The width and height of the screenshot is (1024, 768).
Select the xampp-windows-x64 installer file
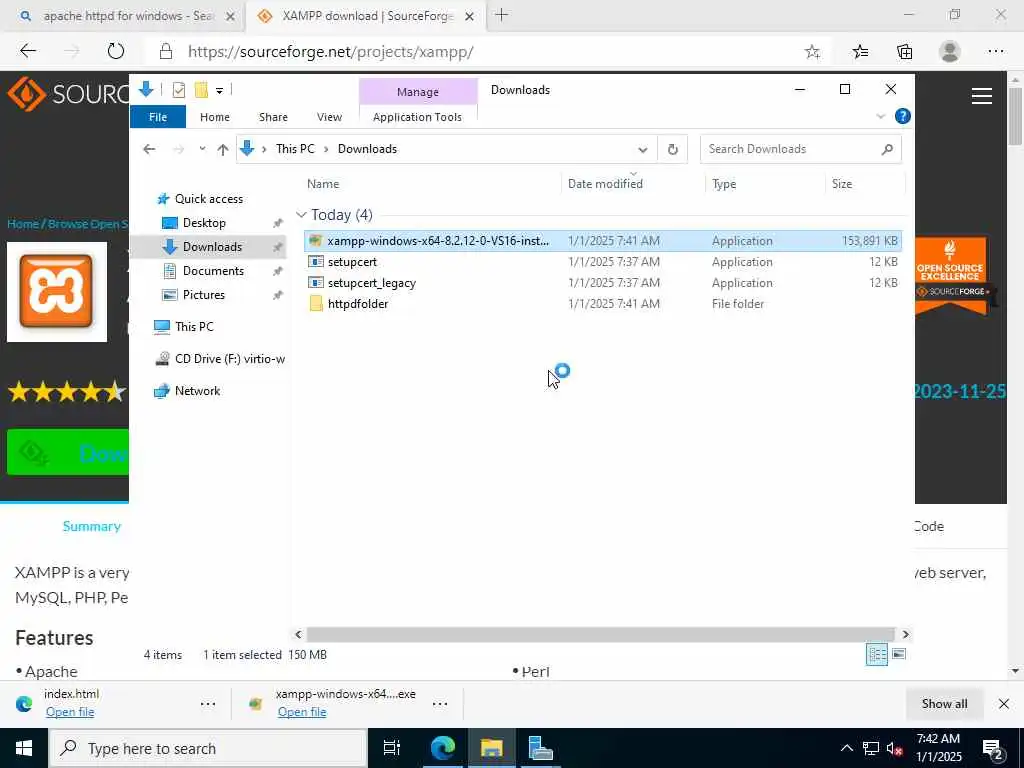602,241
